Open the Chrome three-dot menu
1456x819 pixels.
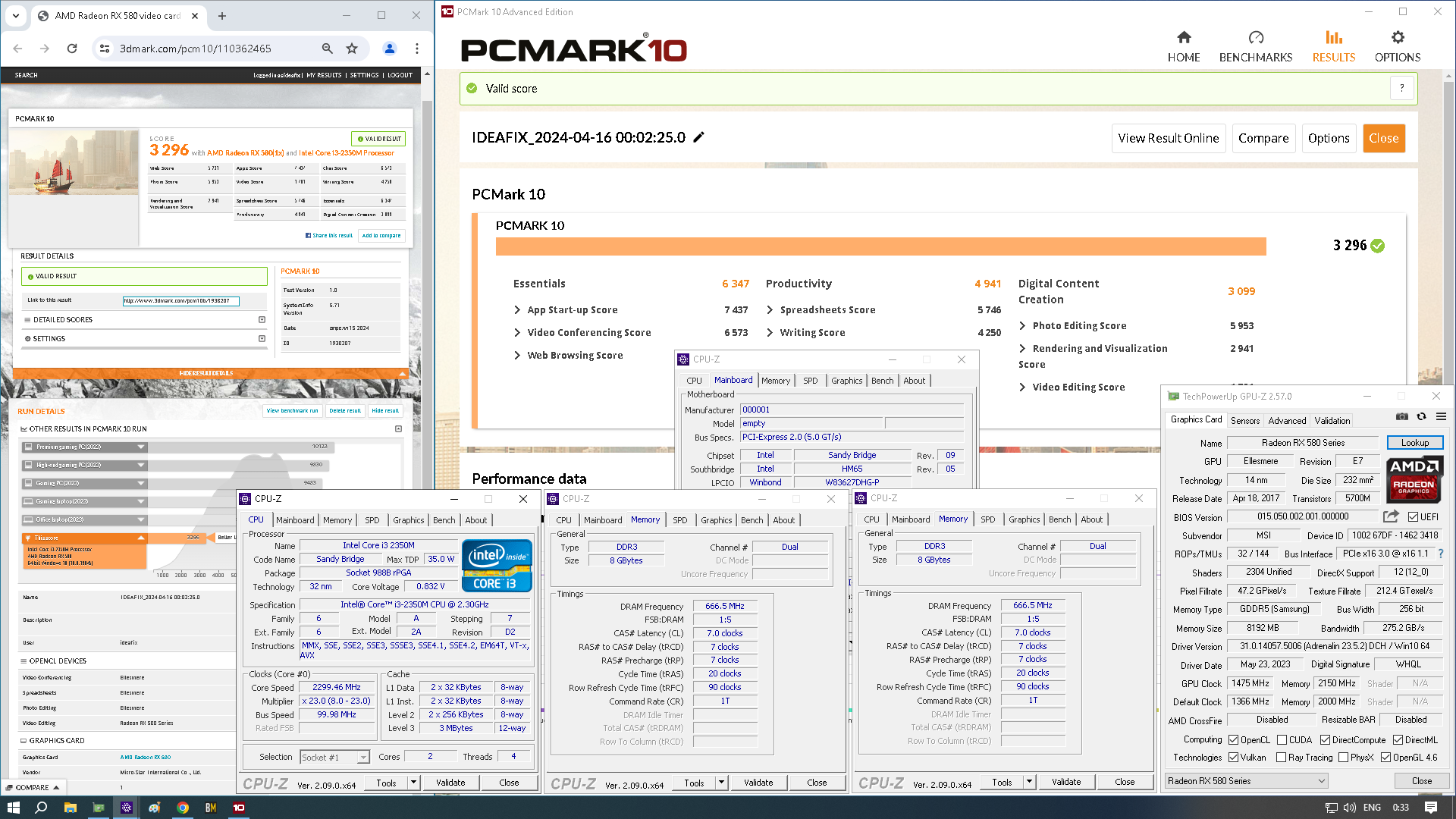click(x=417, y=49)
